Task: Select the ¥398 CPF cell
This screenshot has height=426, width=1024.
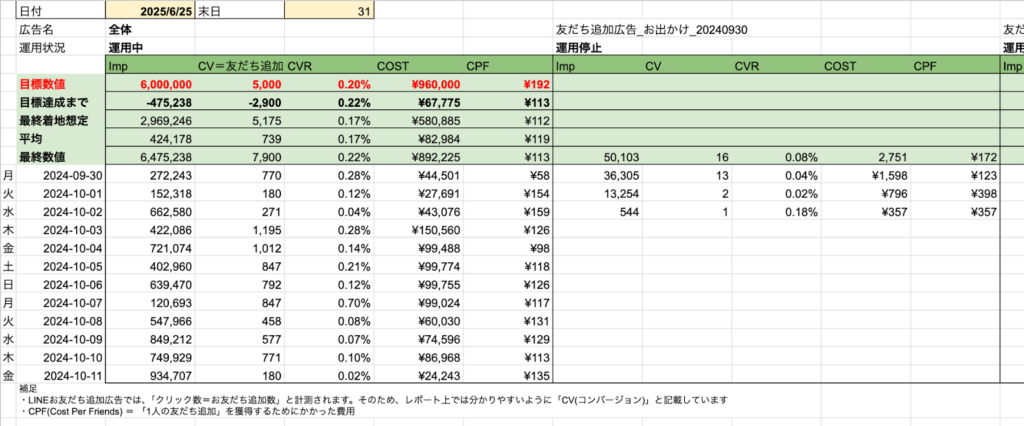Action: (x=955, y=193)
